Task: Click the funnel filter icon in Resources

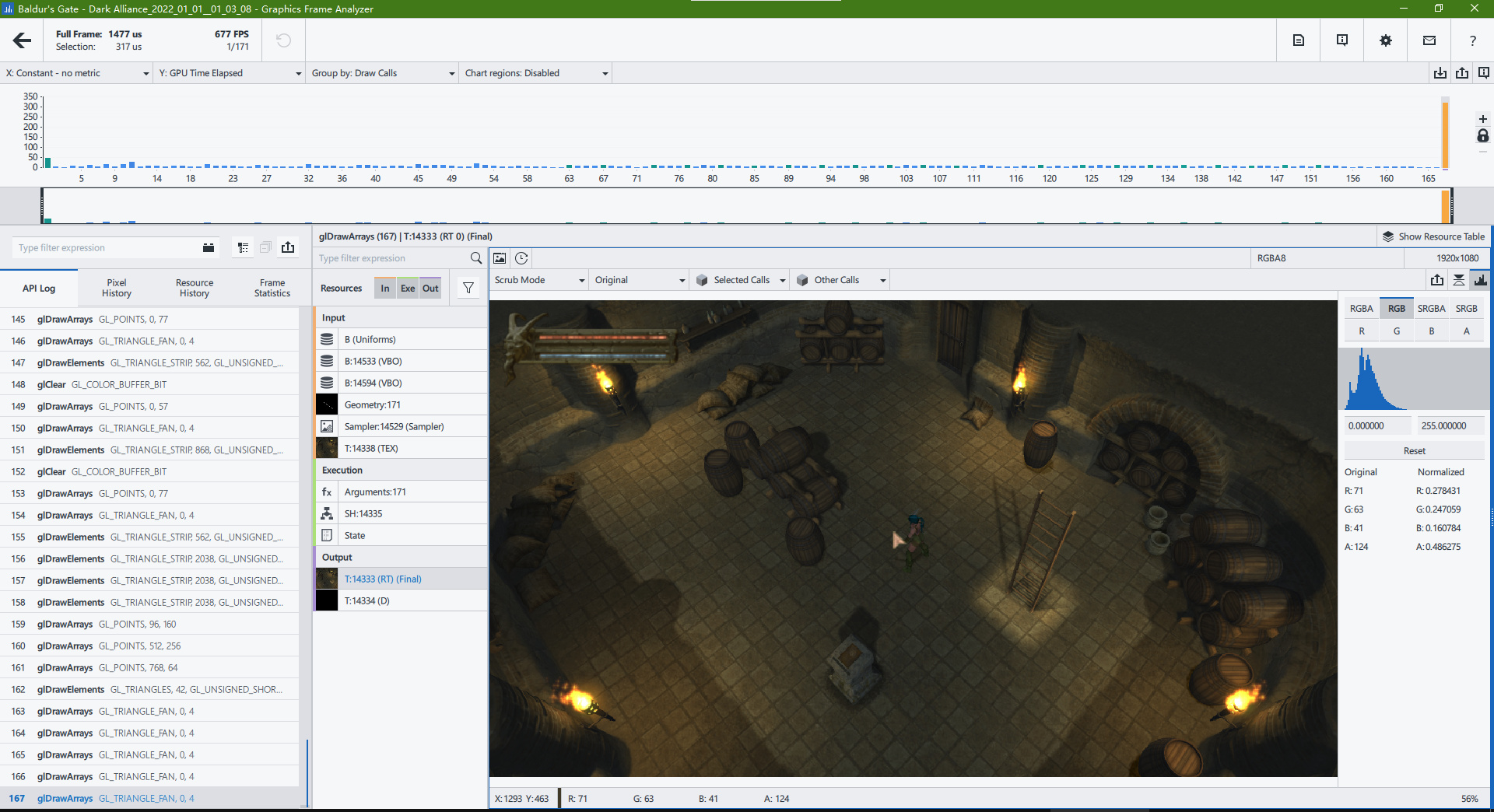Action: click(468, 288)
